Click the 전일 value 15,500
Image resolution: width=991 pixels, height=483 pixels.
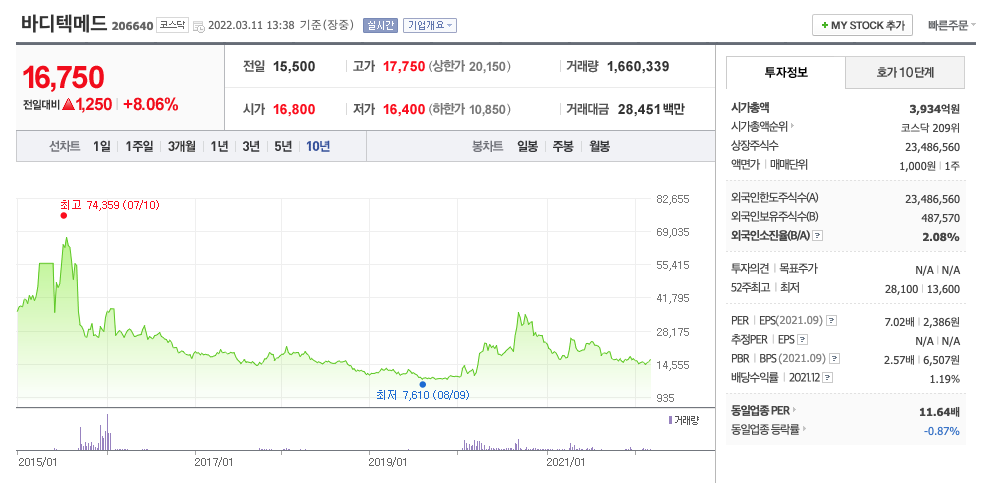(294, 66)
